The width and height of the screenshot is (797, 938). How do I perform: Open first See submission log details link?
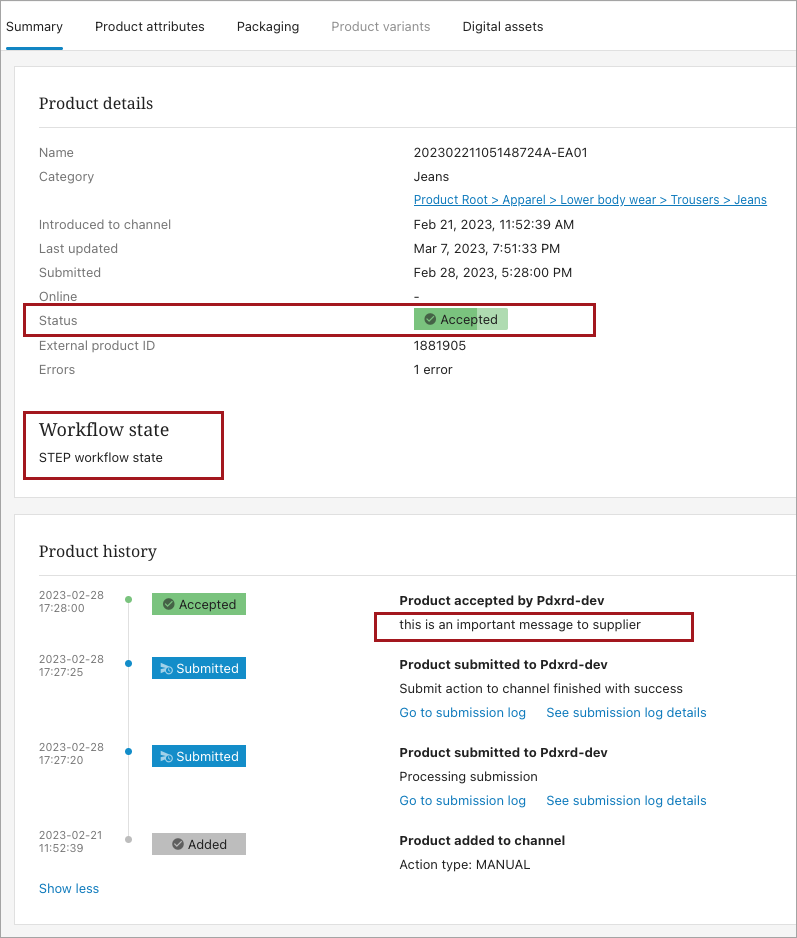(x=626, y=713)
